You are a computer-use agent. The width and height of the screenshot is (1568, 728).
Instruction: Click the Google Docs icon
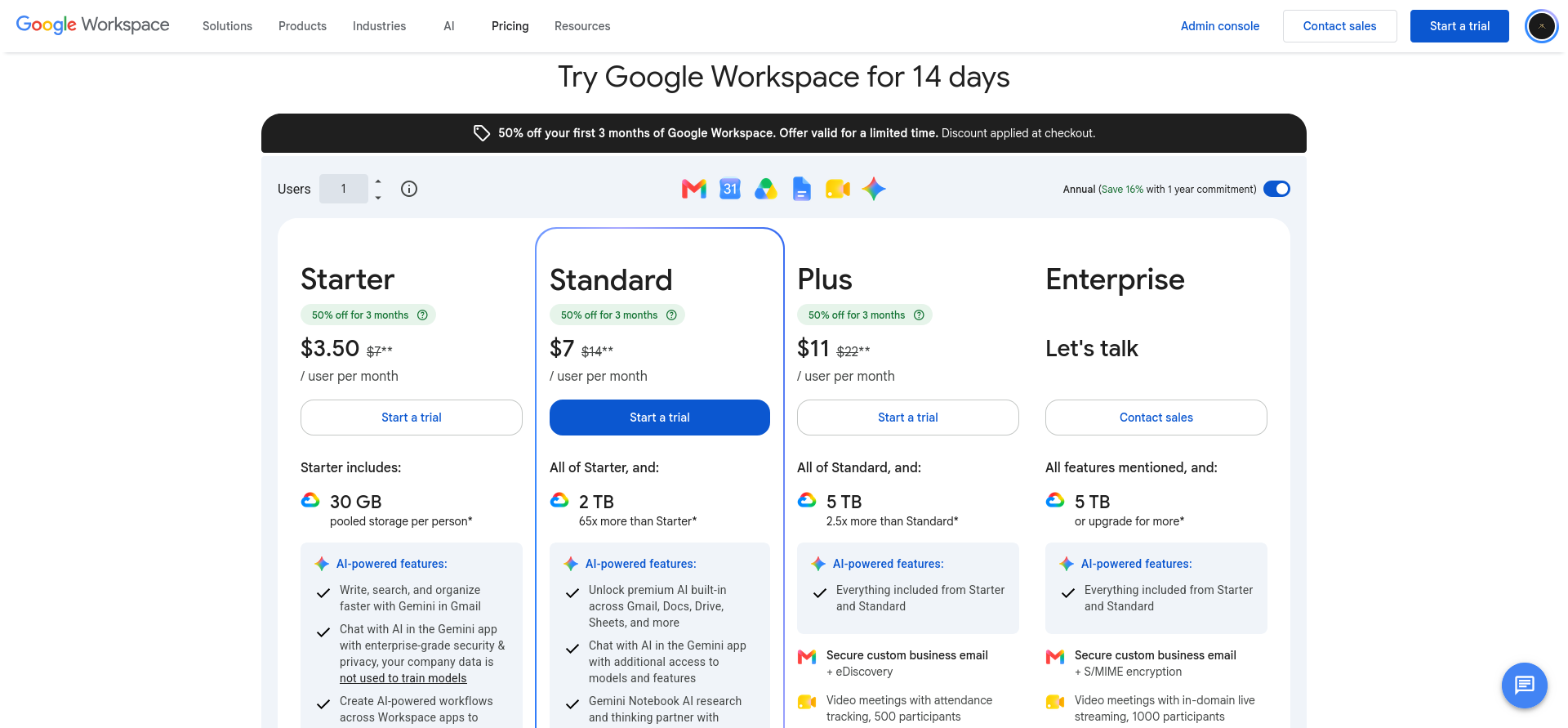[802, 189]
